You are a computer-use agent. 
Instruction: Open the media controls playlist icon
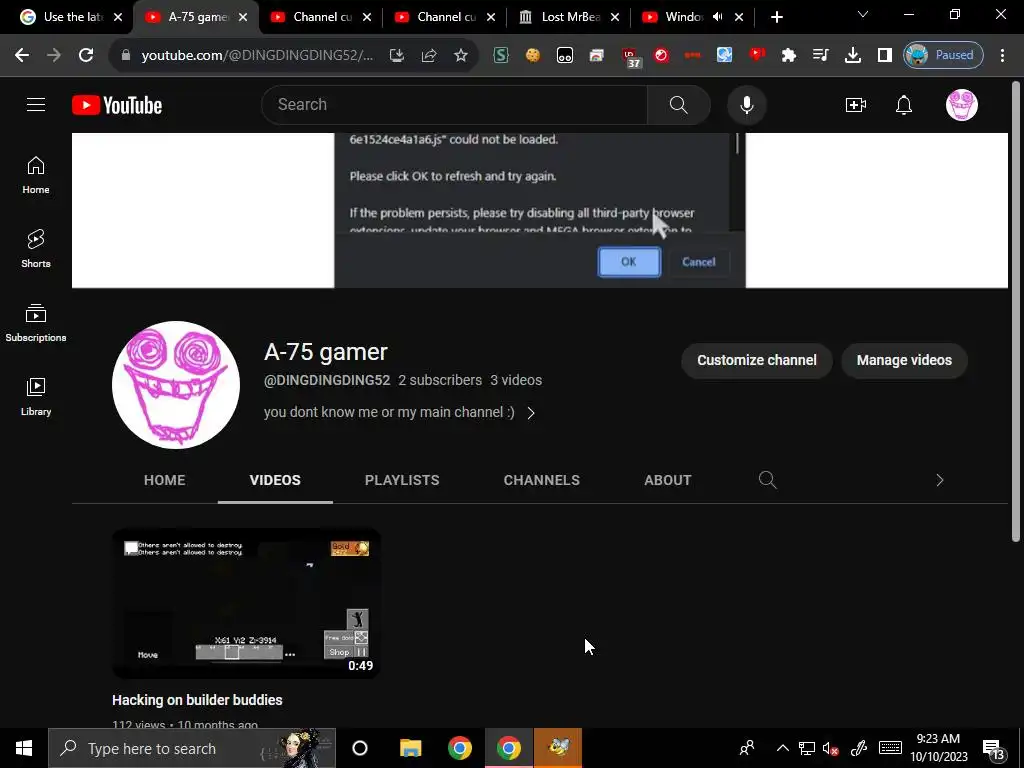pyautogui.click(x=820, y=56)
